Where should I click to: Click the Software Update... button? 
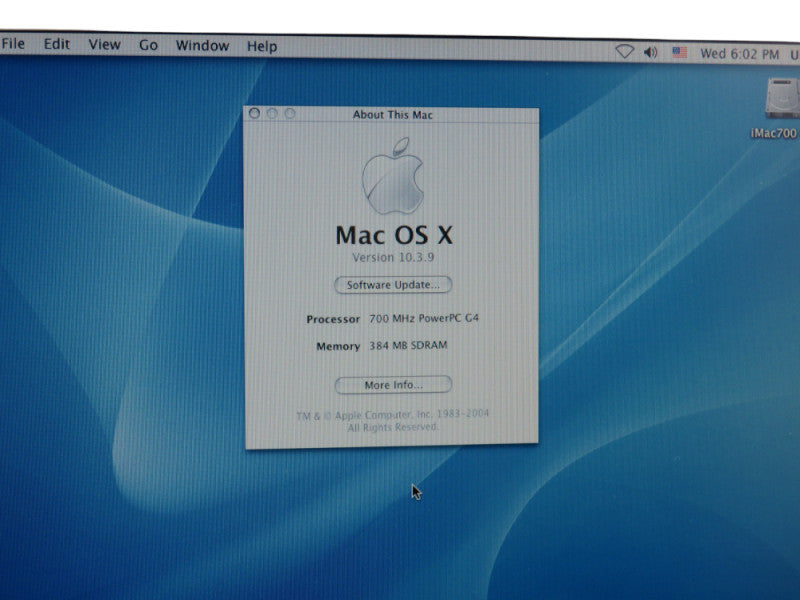click(393, 285)
